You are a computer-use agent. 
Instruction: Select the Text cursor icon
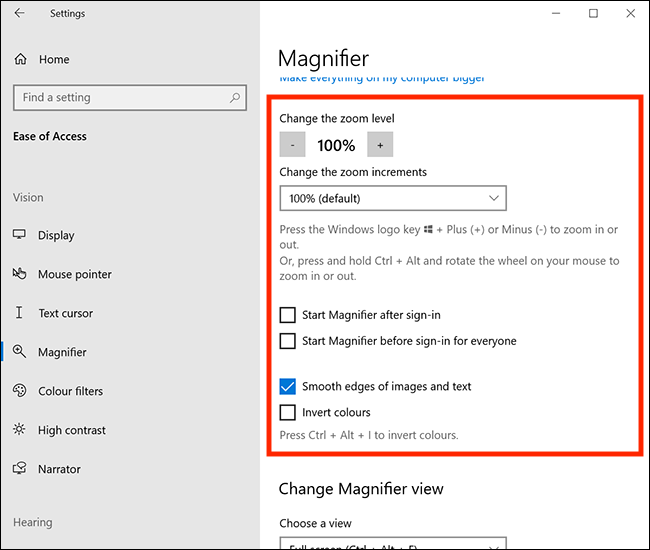pos(19,313)
